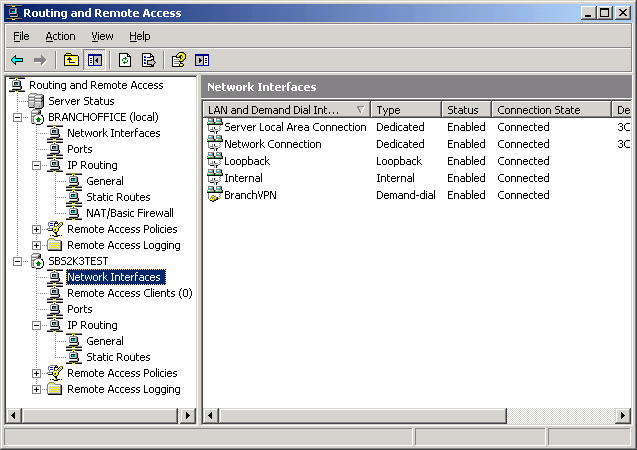
Task: Collapse IP Routing under SBS2K3TEST
Action: coord(37,325)
